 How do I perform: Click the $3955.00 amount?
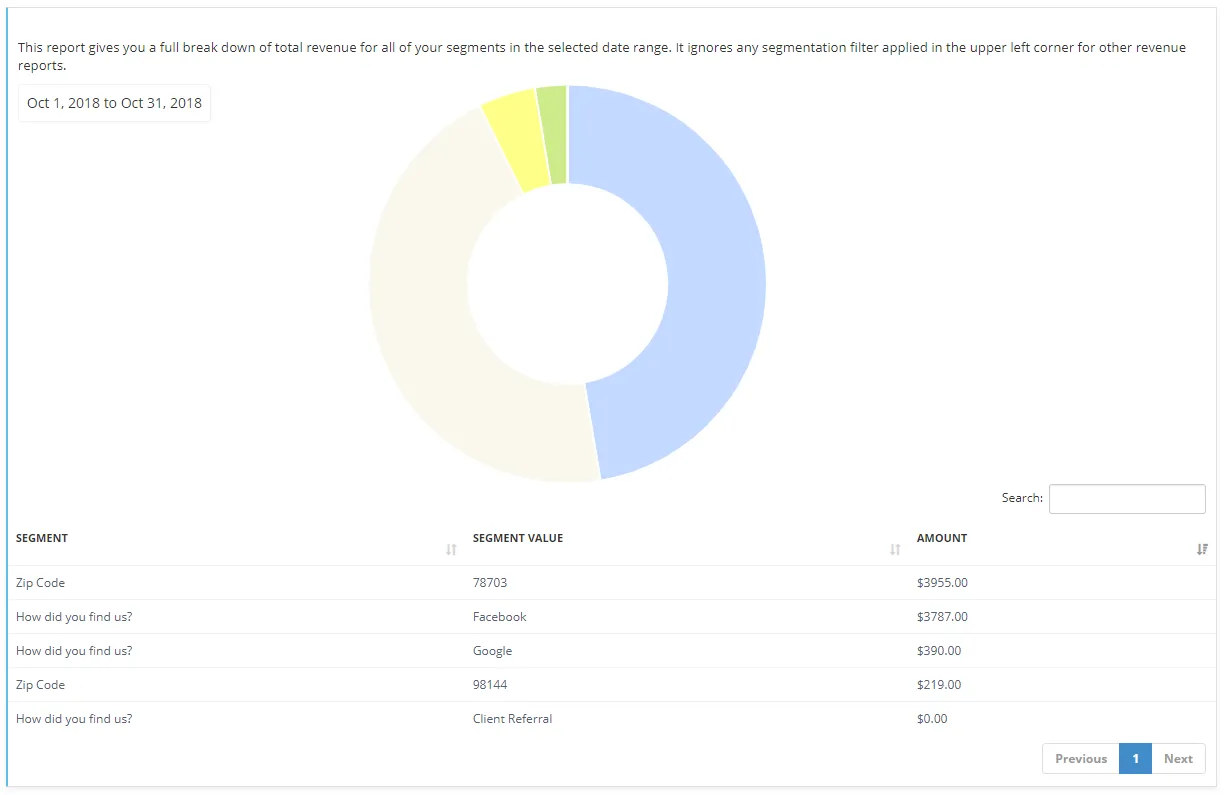pyautogui.click(x=942, y=583)
